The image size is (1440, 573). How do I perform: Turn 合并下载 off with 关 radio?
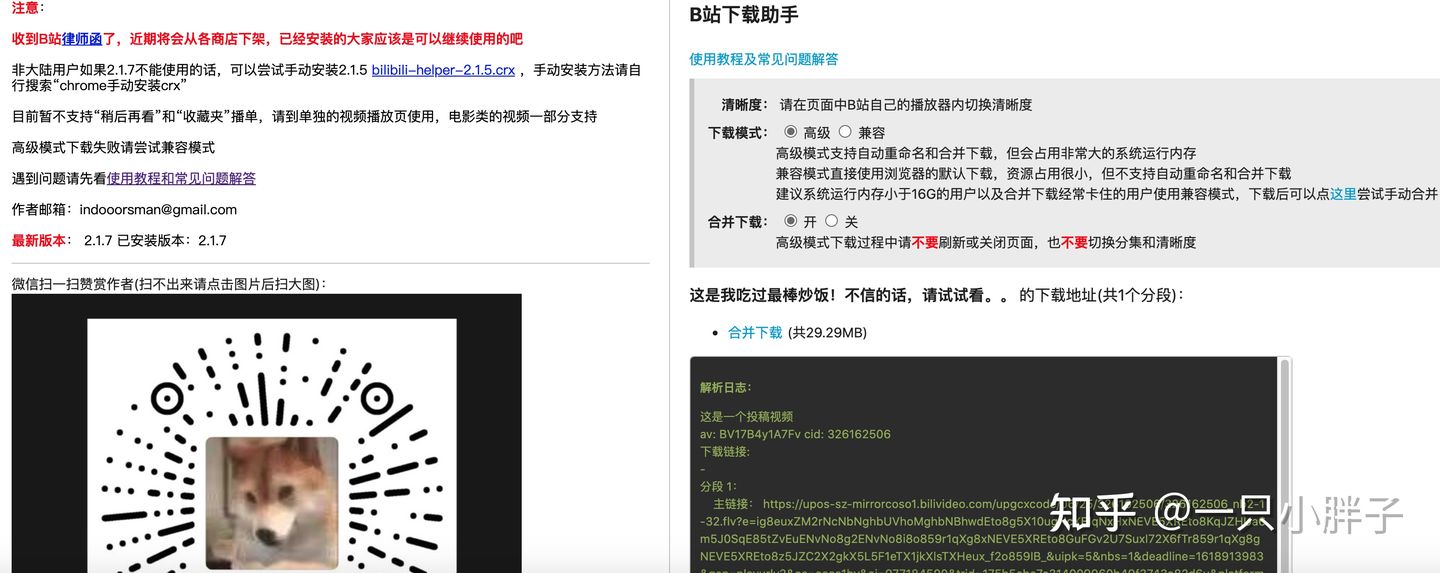tap(831, 220)
